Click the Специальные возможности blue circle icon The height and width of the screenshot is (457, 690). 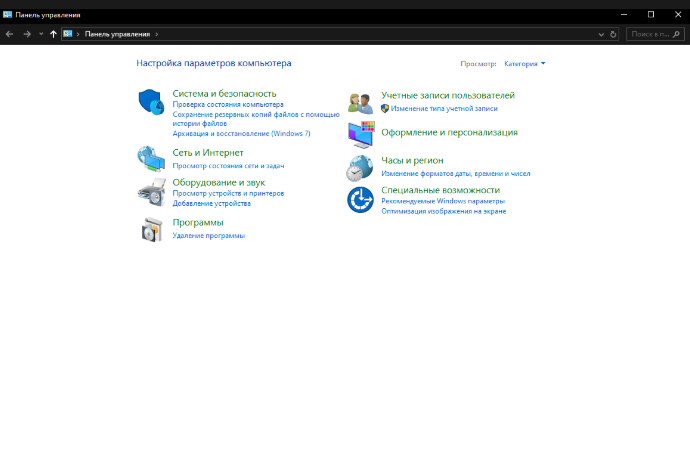tap(360, 200)
